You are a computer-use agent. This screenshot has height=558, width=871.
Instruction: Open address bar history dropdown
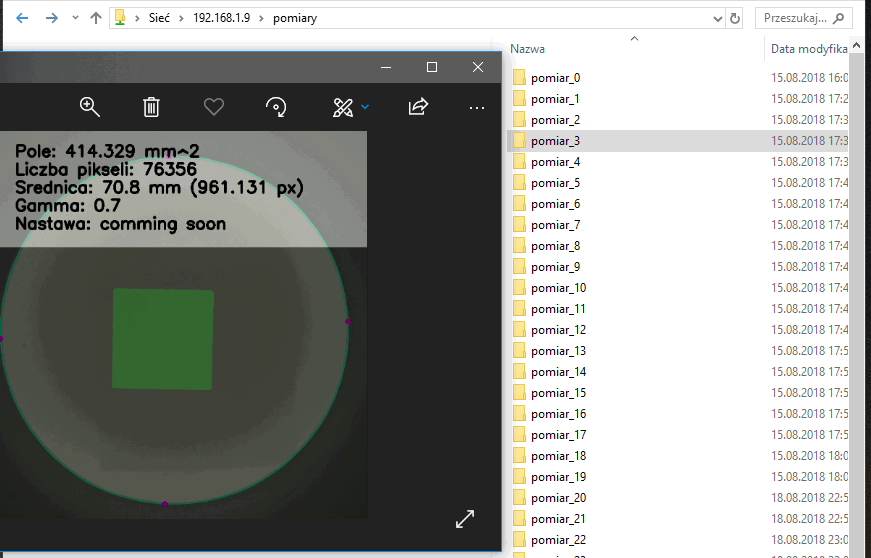tap(718, 19)
